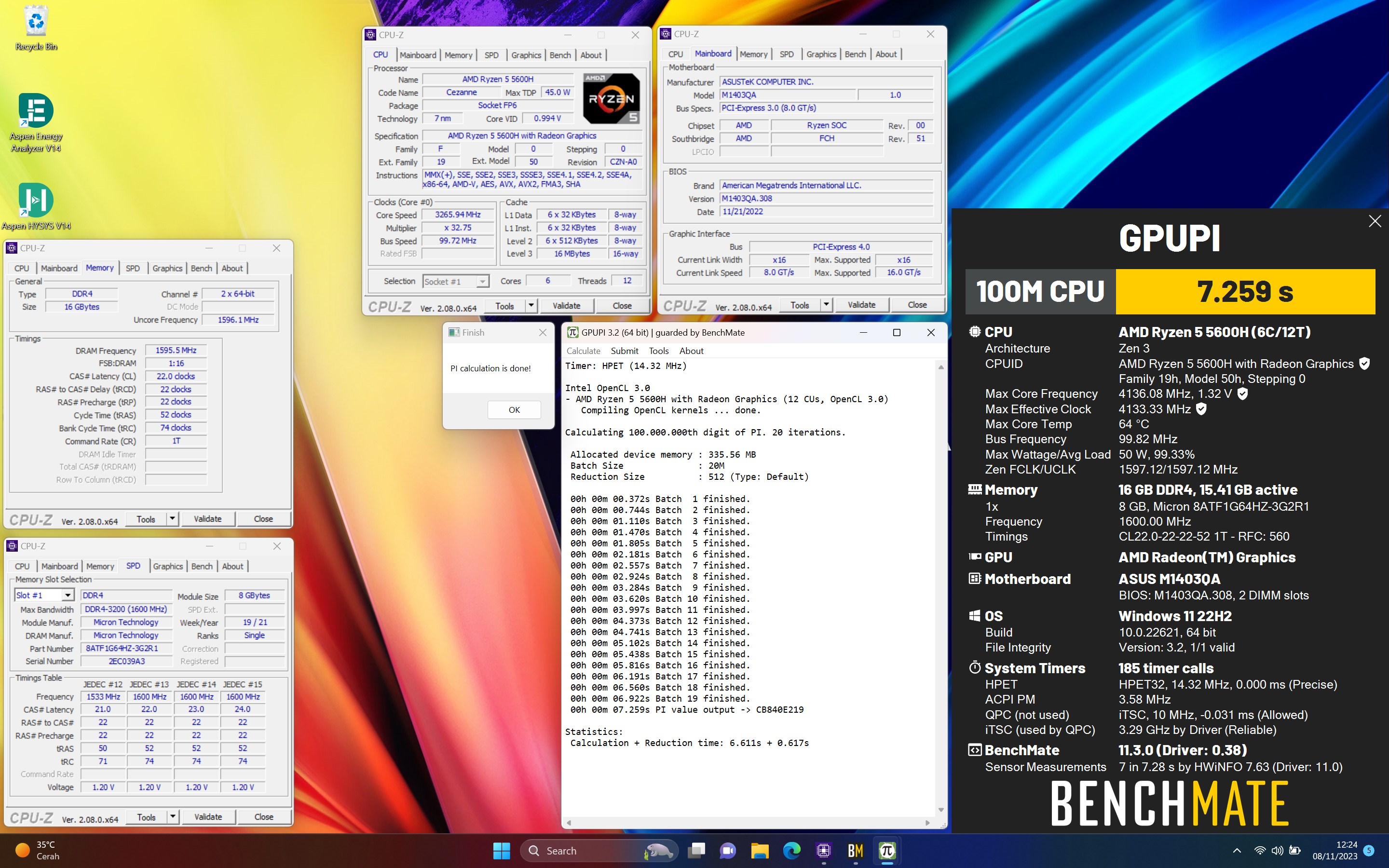The width and height of the screenshot is (1389, 868).
Task: Switch to CPU-Z taskbar icon
Action: [x=824, y=850]
